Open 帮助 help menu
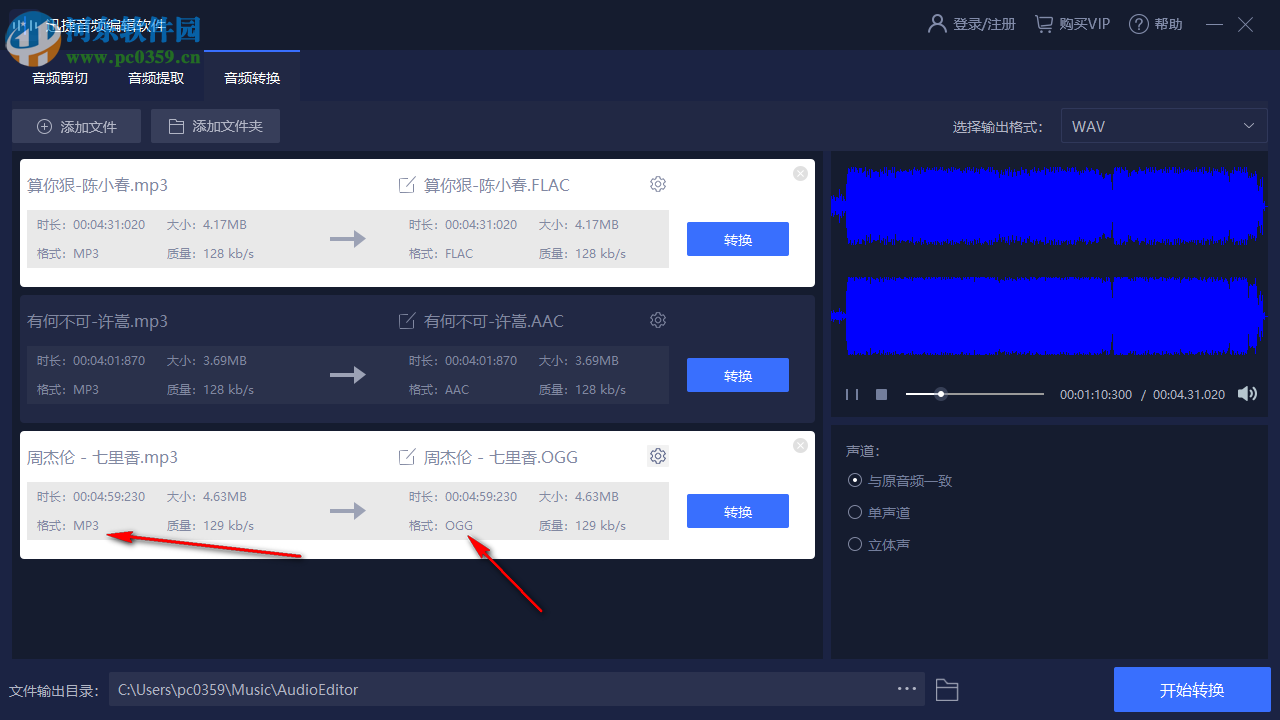 [x=1155, y=23]
